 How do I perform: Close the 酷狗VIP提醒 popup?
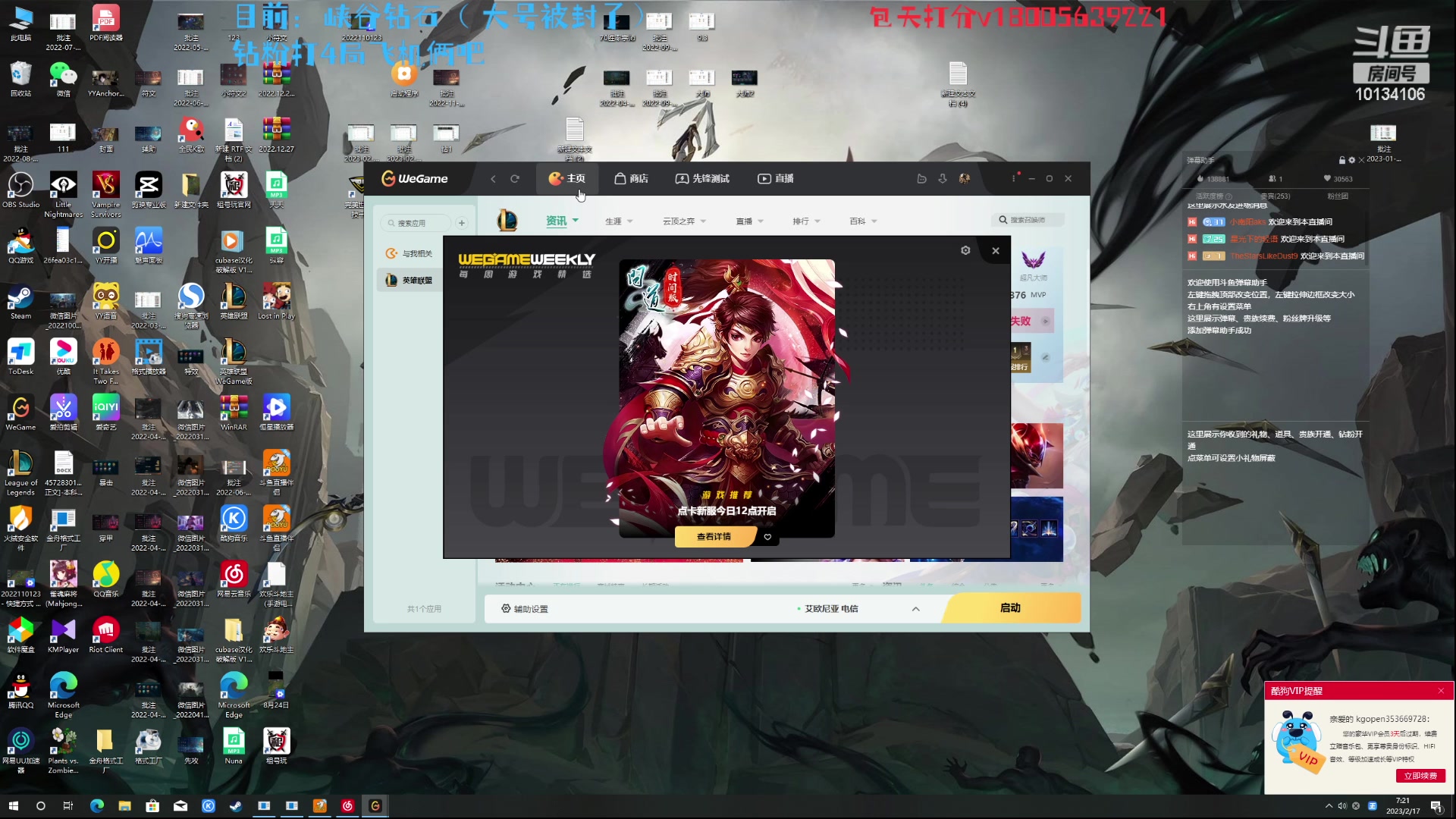(1441, 691)
